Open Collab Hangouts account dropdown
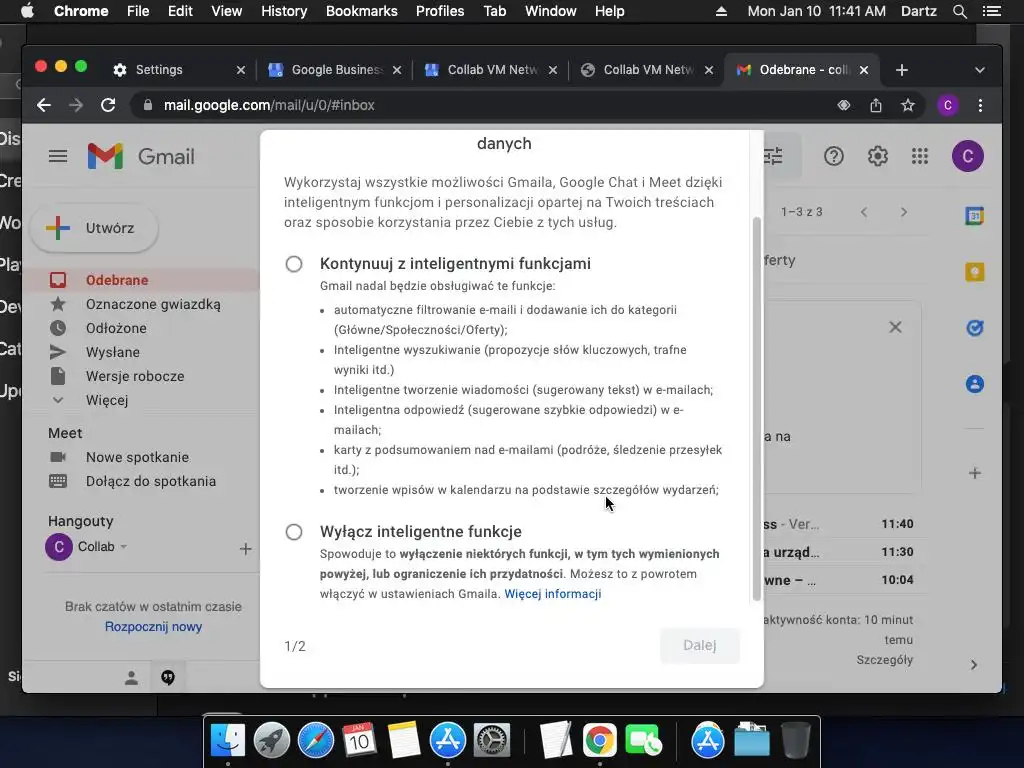 123,547
